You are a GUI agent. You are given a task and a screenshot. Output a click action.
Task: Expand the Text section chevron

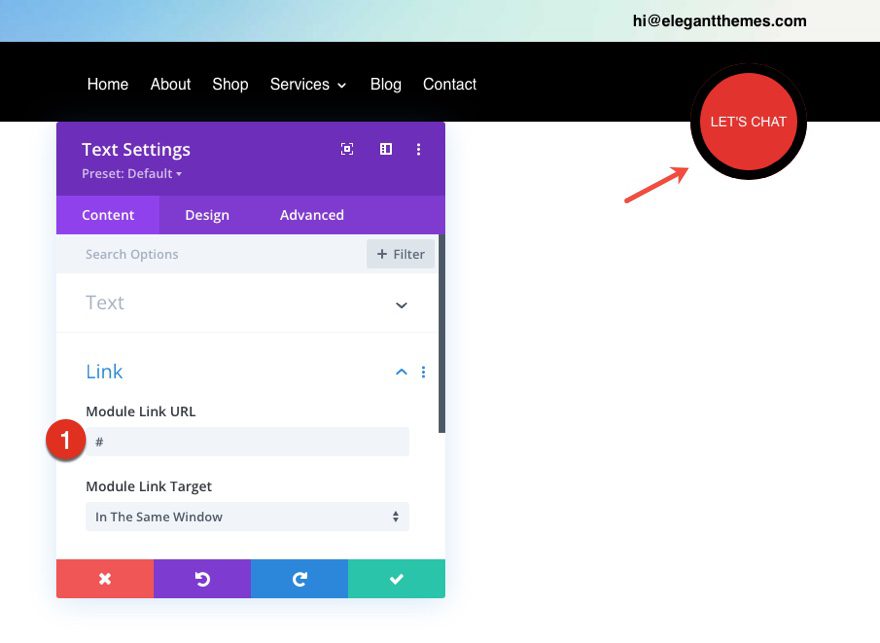(401, 305)
